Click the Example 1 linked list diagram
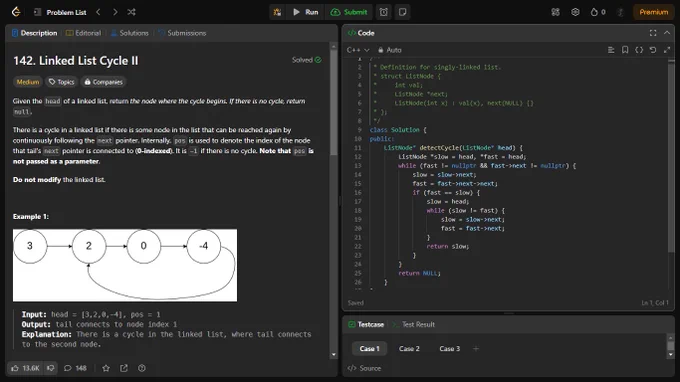This screenshot has width=680, height=382. click(x=125, y=265)
